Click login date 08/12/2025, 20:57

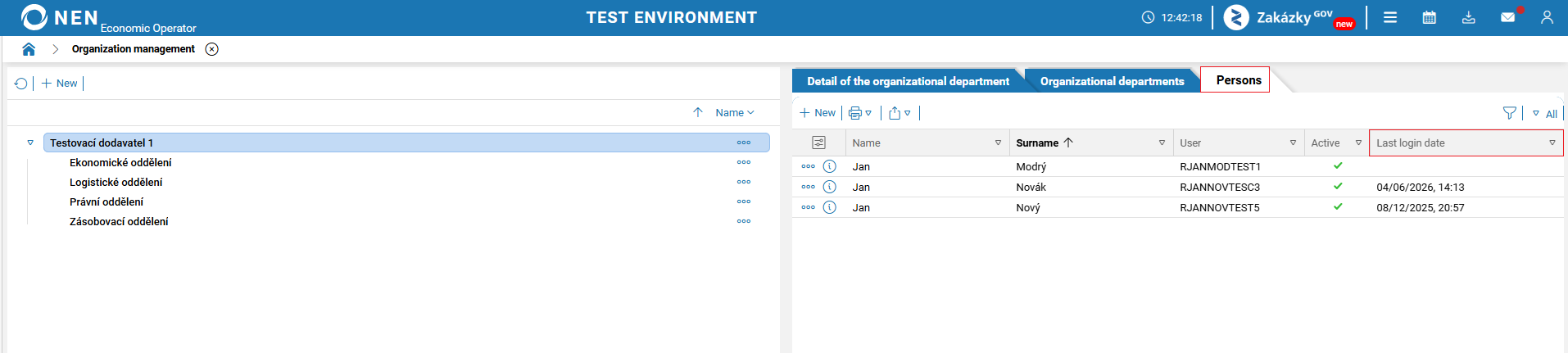[1421, 207]
